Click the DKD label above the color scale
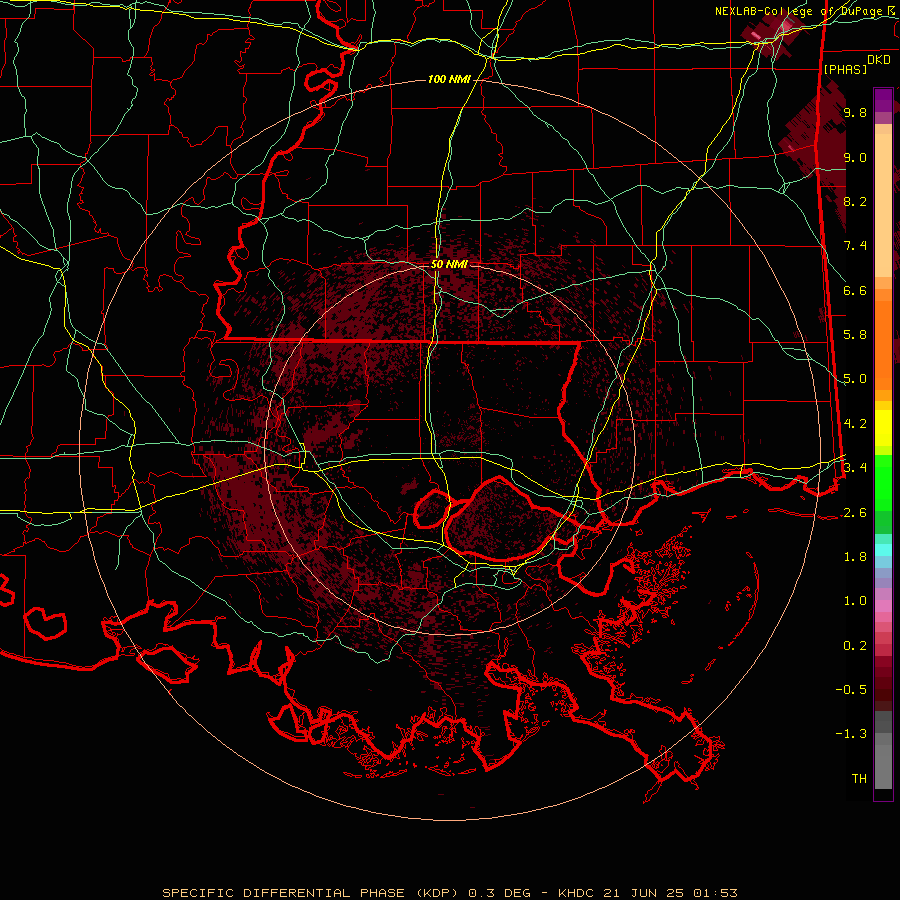The height and width of the screenshot is (900, 900). click(878, 60)
